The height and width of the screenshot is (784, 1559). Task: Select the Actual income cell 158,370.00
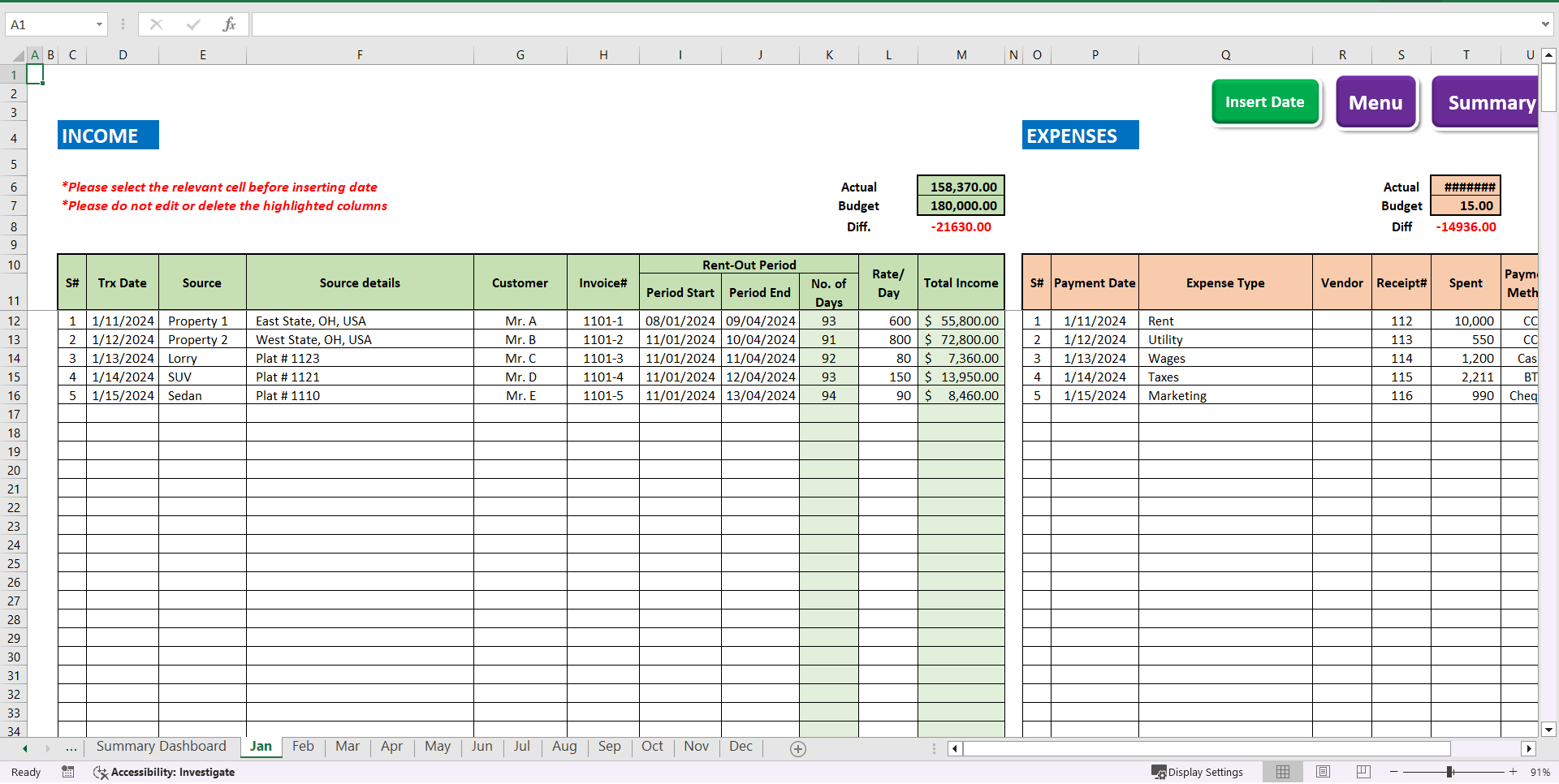pos(961,187)
